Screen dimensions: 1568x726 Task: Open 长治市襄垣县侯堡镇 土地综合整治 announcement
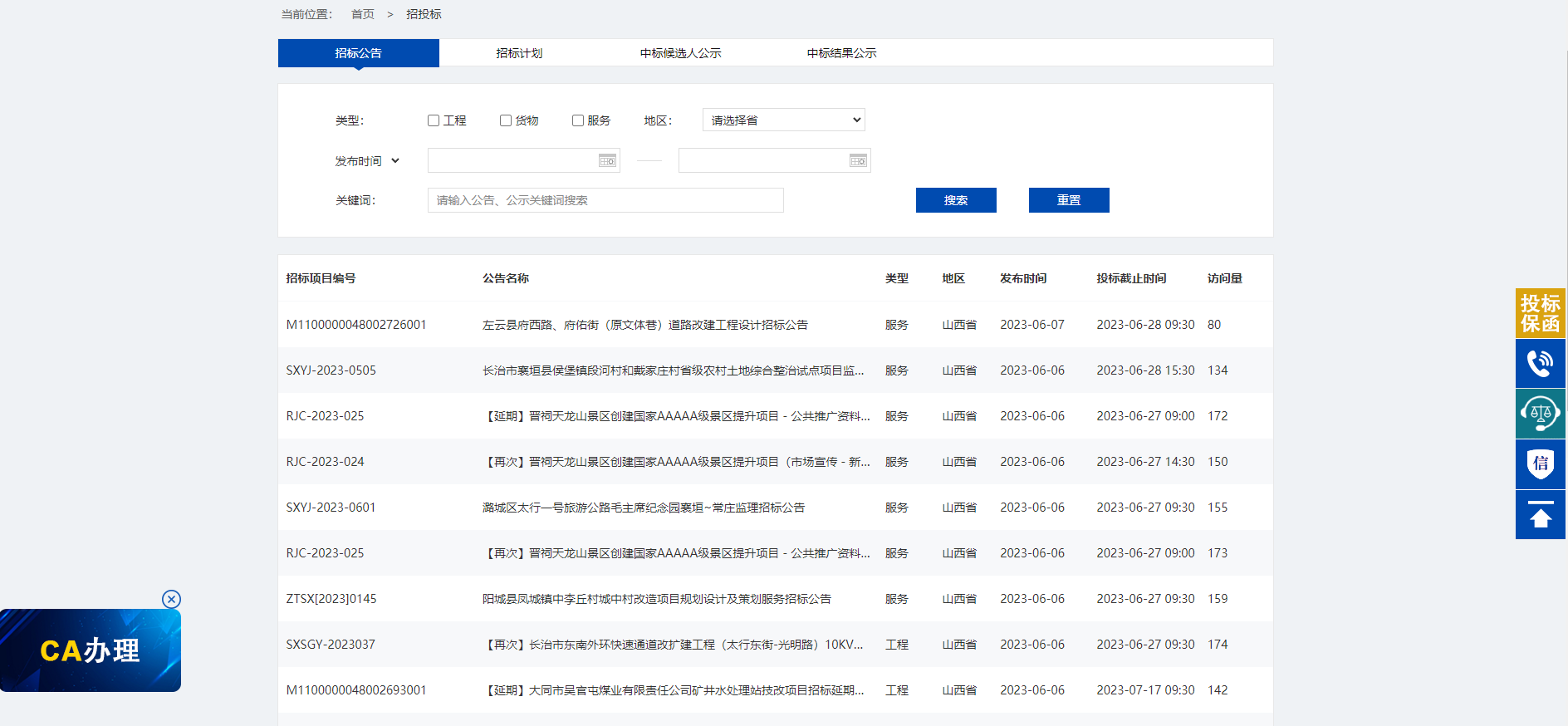(x=674, y=370)
